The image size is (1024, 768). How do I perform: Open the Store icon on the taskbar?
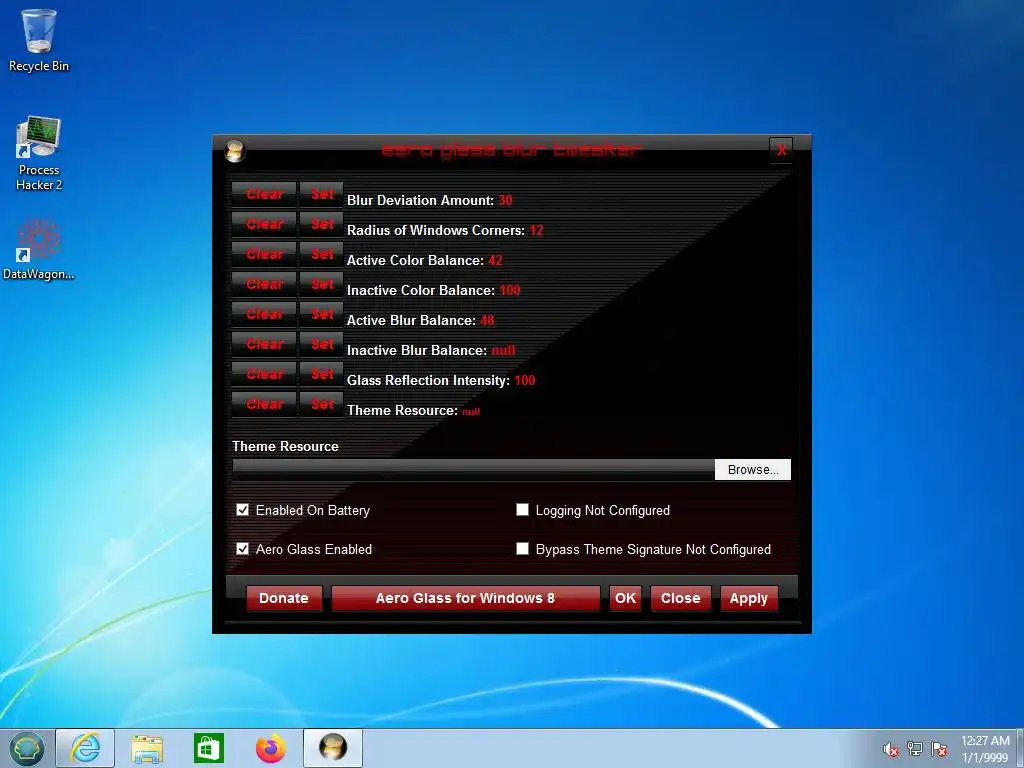(x=208, y=748)
